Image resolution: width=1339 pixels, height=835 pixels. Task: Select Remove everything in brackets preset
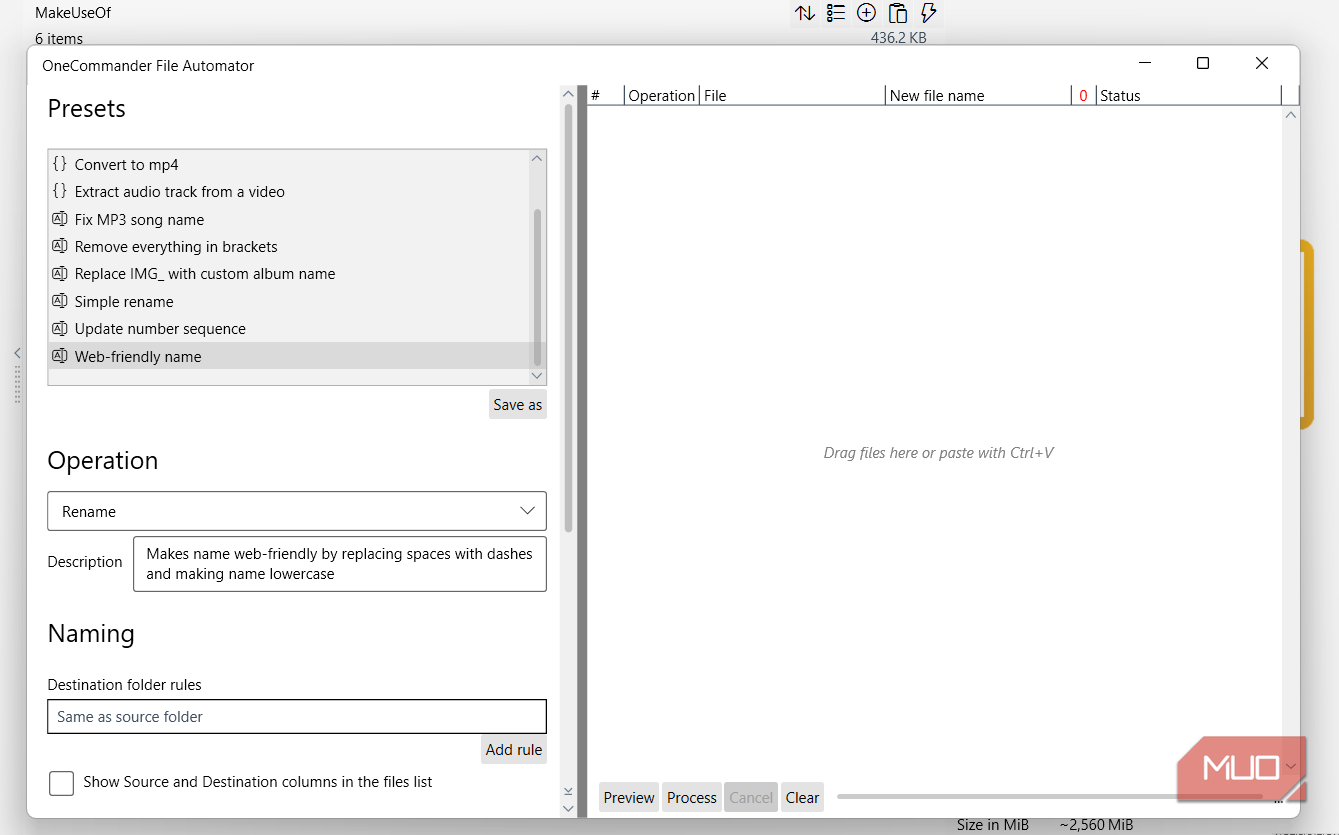pyautogui.click(x=289, y=247)
